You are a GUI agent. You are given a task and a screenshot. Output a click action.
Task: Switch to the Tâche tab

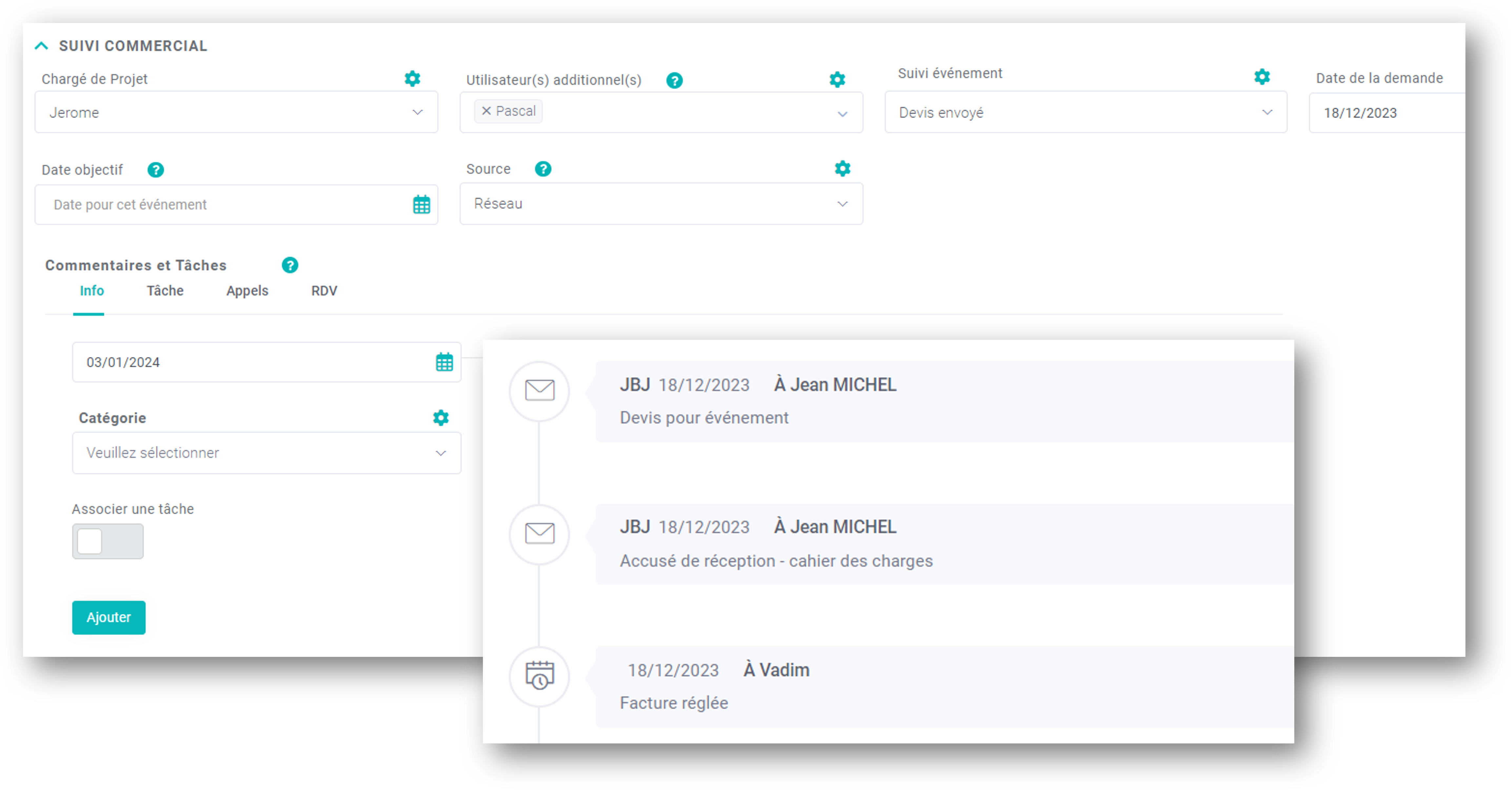point(165,291)
